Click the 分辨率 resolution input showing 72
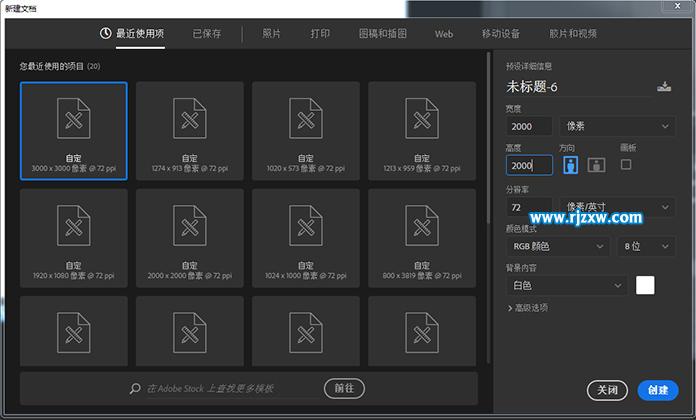This screenshot has height=420, width=696. [x=529, y=207]
